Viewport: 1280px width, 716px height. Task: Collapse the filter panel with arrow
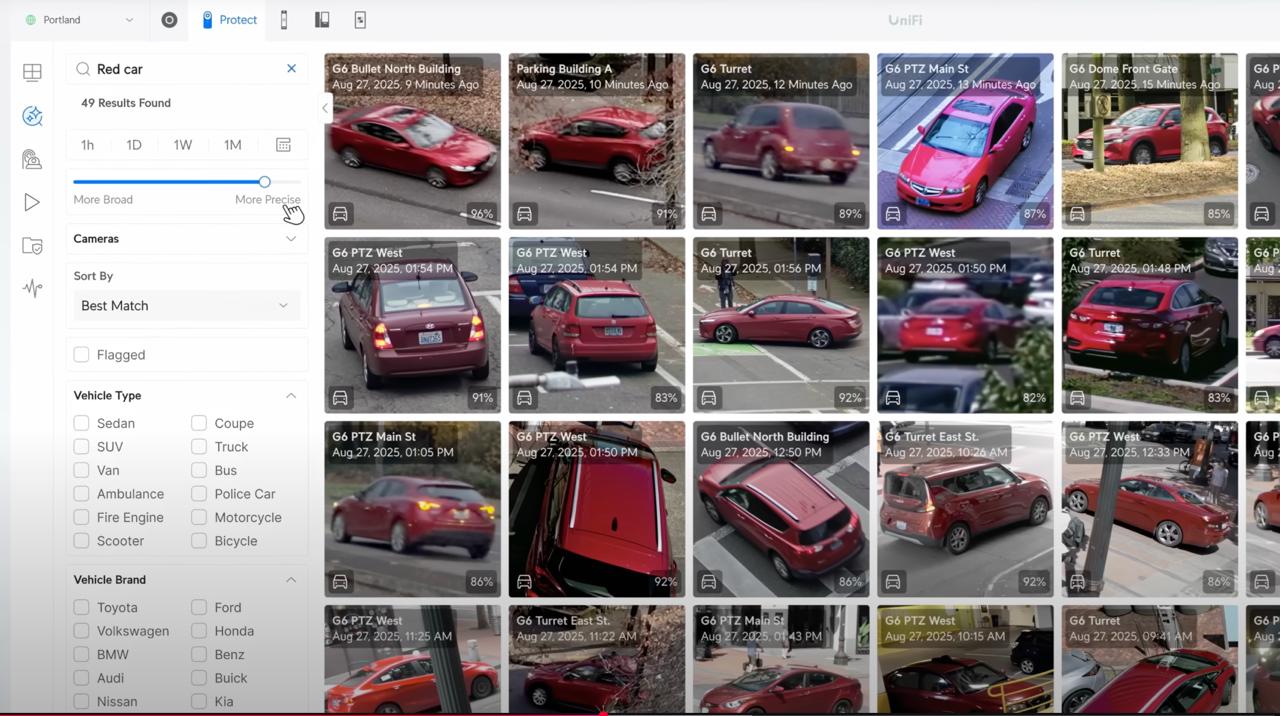(x=325, y=108)
